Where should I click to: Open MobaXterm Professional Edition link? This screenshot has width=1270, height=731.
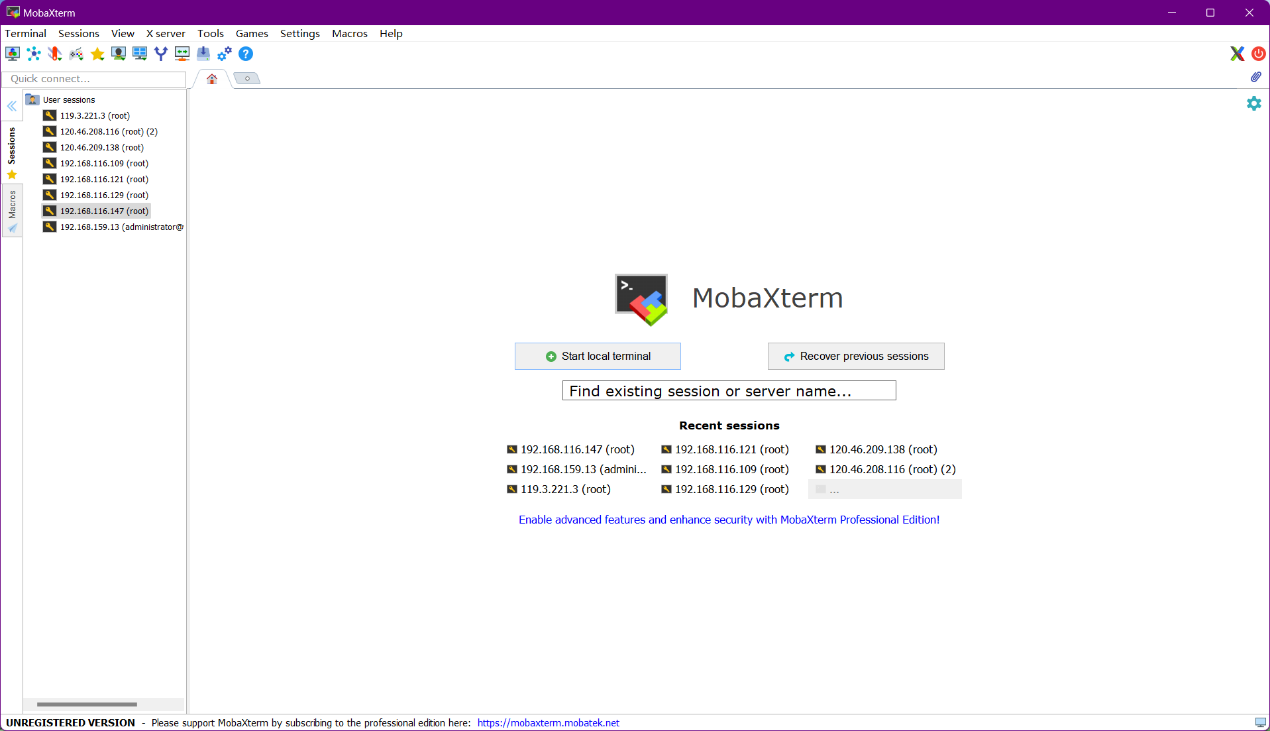[x=729, y=520]
